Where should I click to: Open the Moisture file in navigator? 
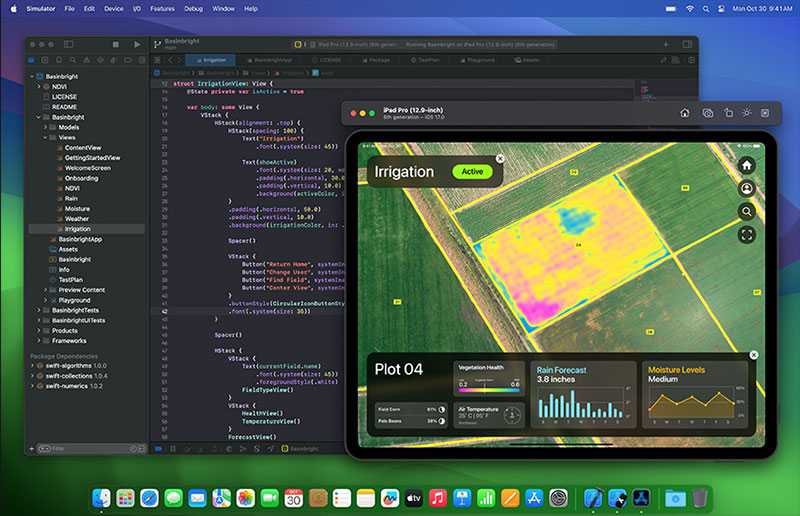pyautogui.click(x=76, y=208)
